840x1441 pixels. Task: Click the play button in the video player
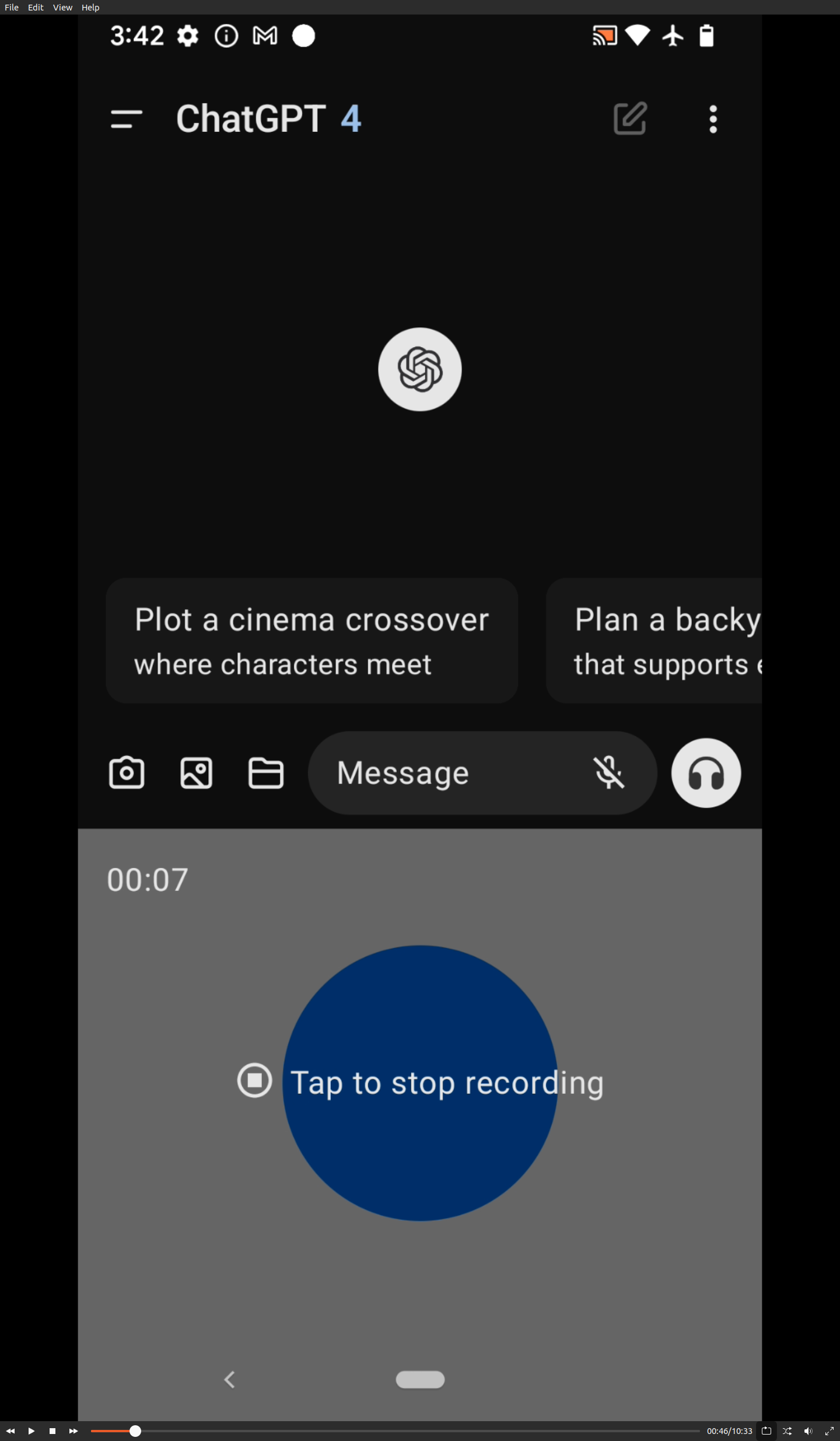coord(32,1431)
